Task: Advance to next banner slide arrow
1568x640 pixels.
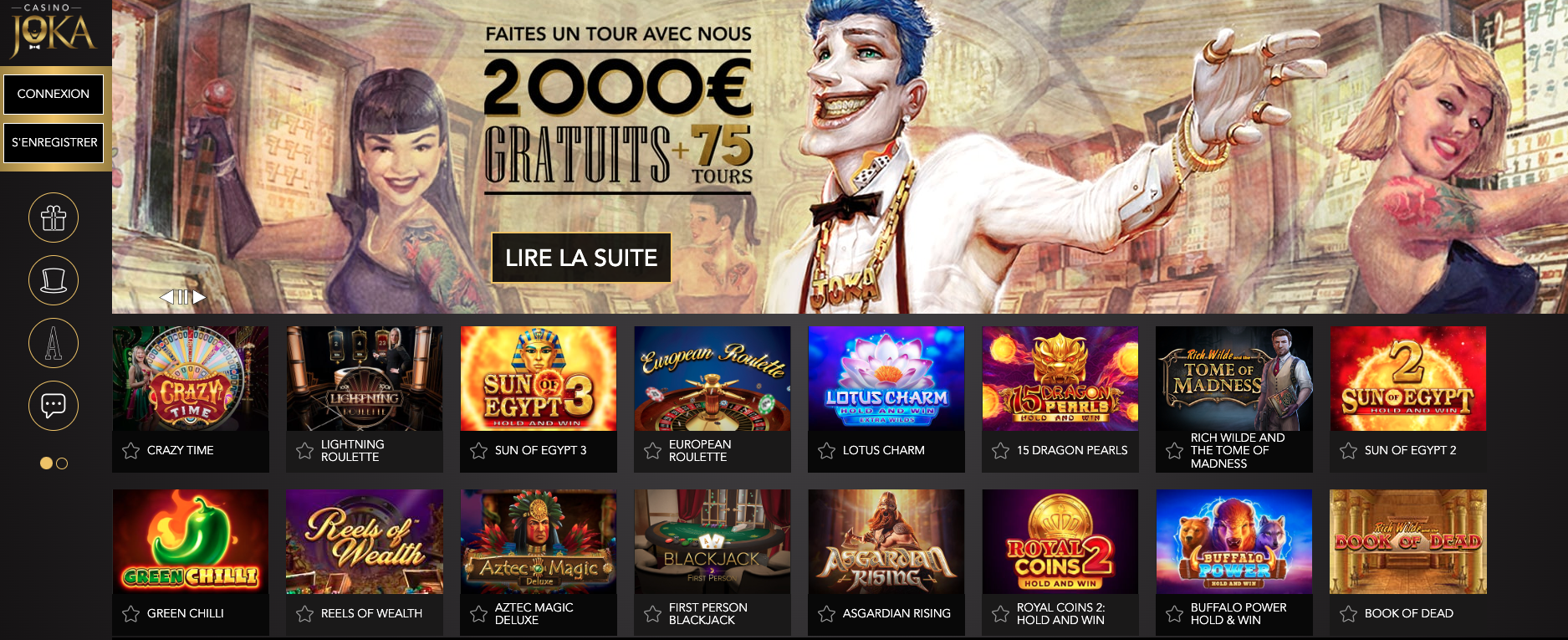Action: 199,296
